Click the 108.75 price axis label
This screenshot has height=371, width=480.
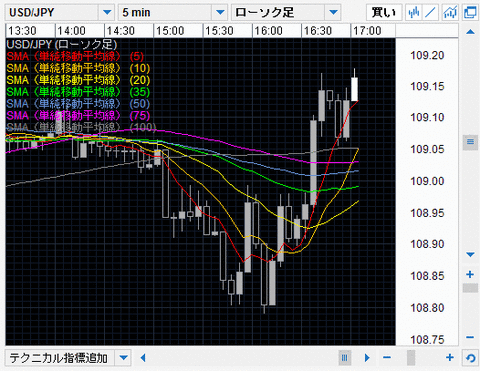pyautogui.click(x=427, y=340)
